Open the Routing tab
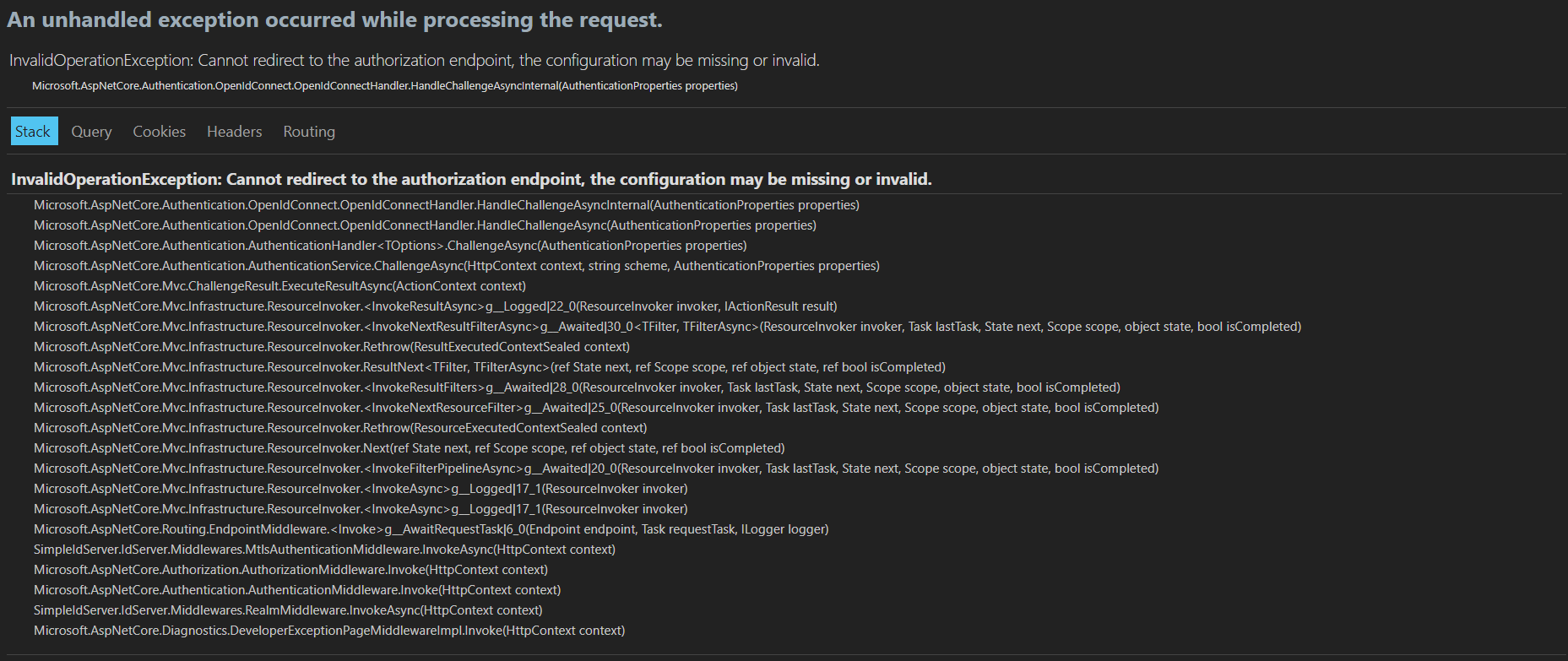 point(308,131)
